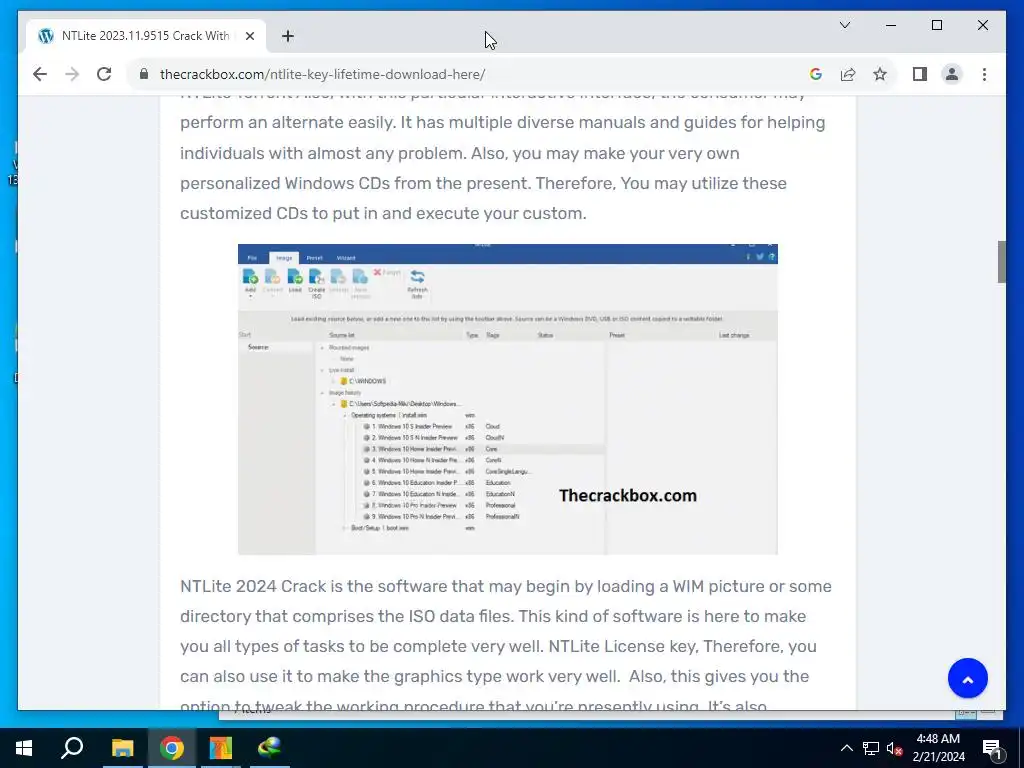The width and height of the screenshot is (1024, 768).
Task: Select the NTLite 2023.11.9515 Crack tab
Action: 146,36
